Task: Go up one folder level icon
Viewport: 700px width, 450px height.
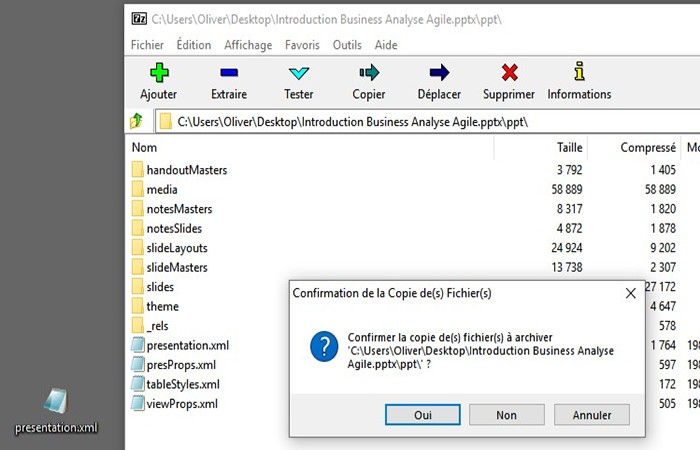Action: pyautogui.click(x=137, y=121)
